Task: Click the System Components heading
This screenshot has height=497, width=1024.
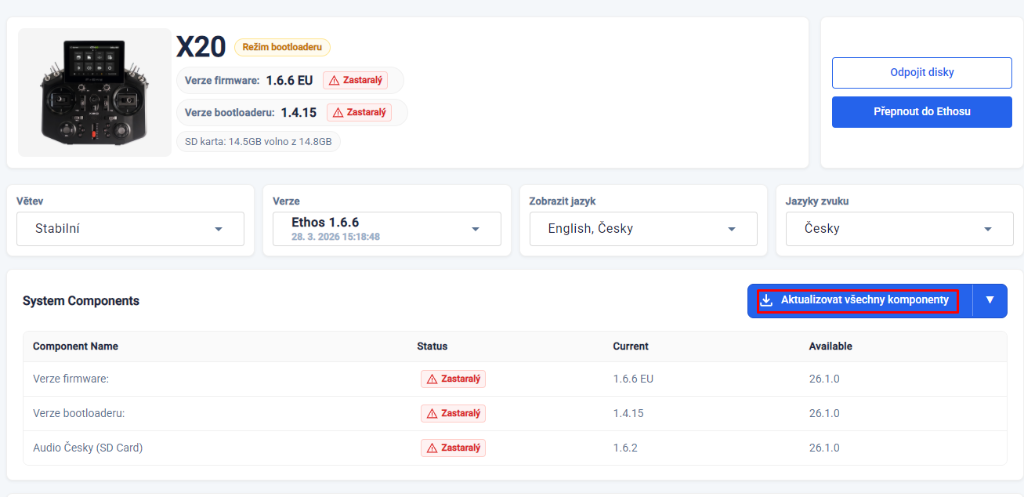Action: 81,300
